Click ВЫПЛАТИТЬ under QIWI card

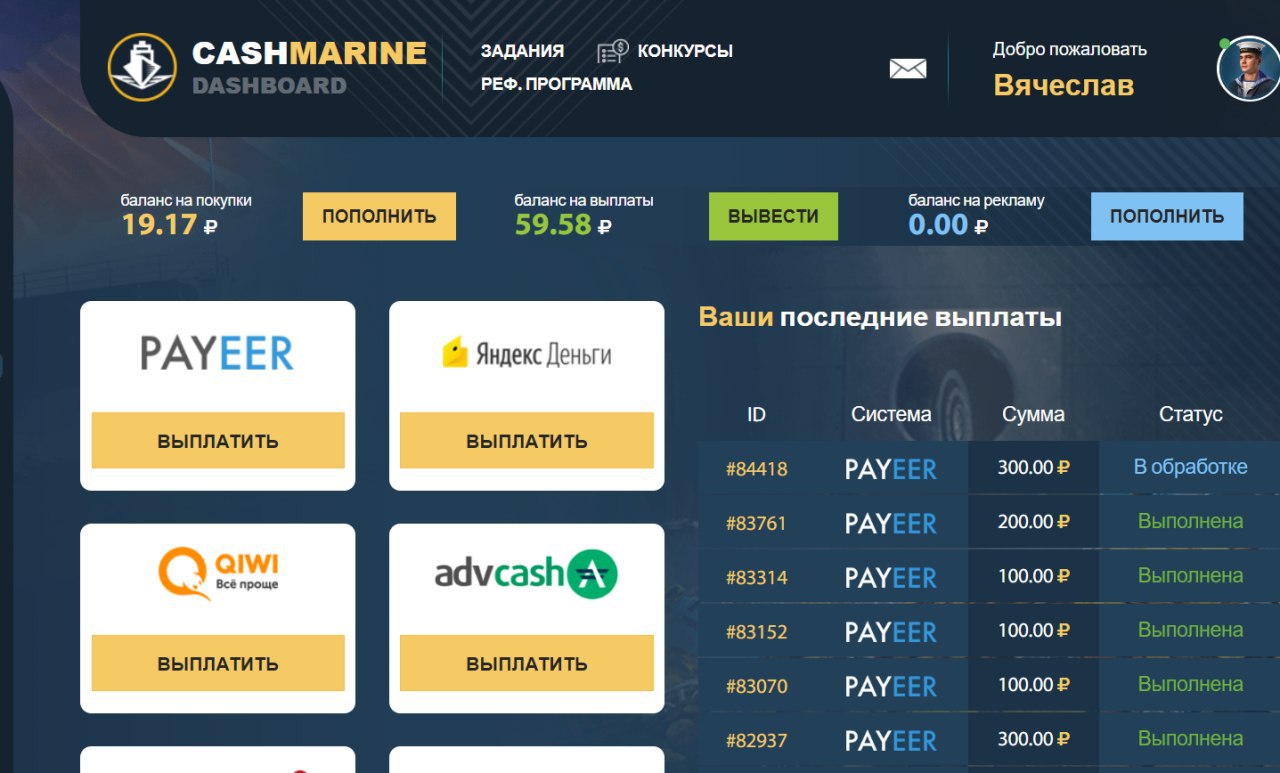(x=218, y=663)
